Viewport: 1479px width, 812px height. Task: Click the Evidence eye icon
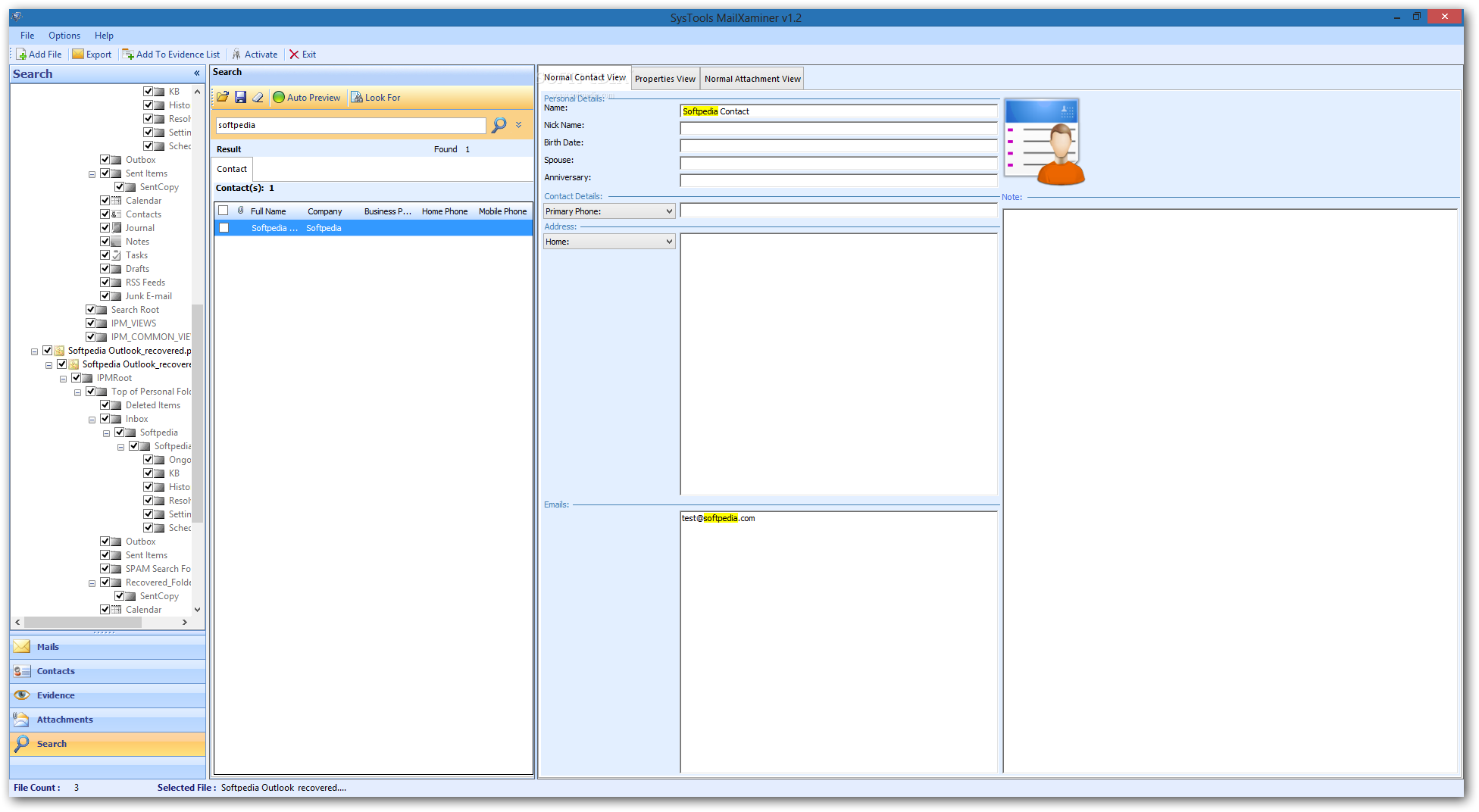(x=22, y=695)
